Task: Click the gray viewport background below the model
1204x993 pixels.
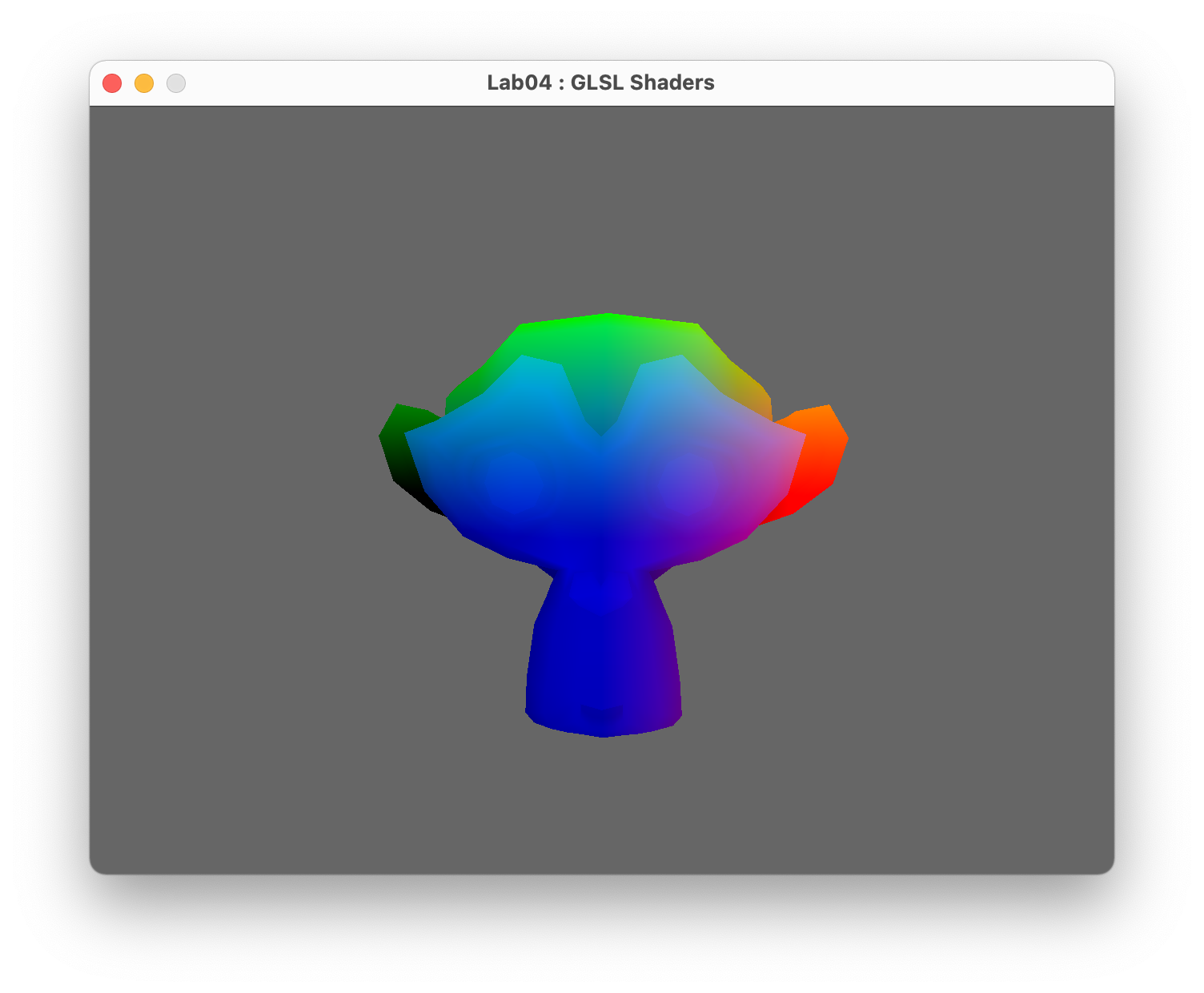Action: click(600, 809)
